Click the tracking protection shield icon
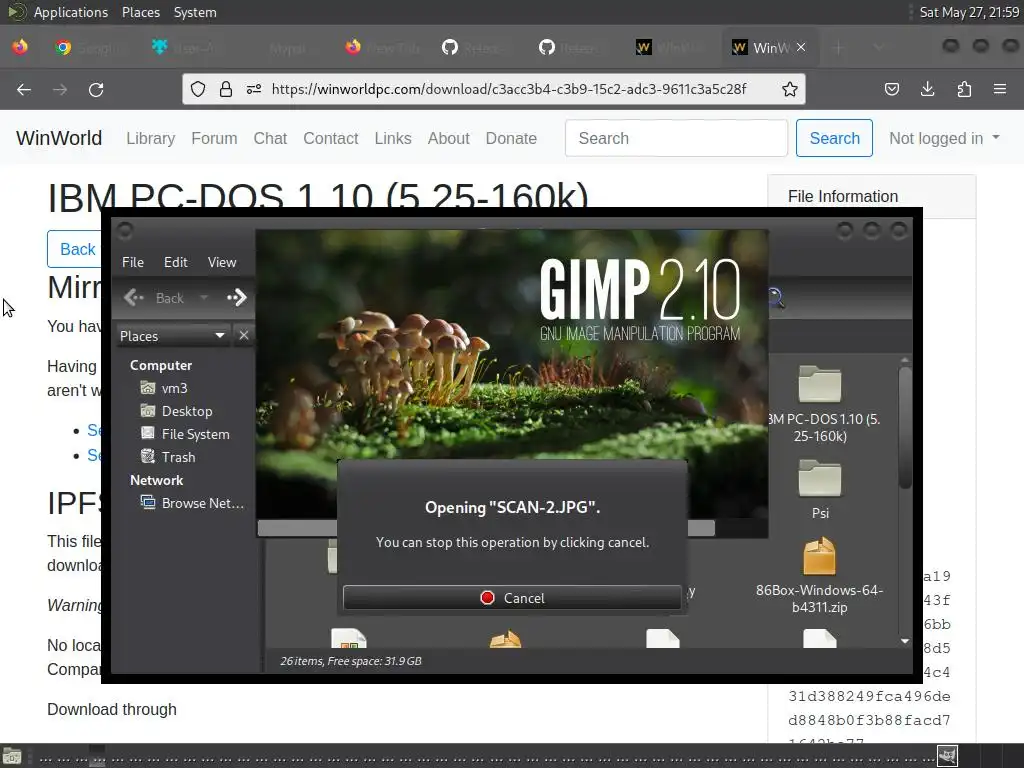The height and width of the screenshot is (768, 1024). 198,89
